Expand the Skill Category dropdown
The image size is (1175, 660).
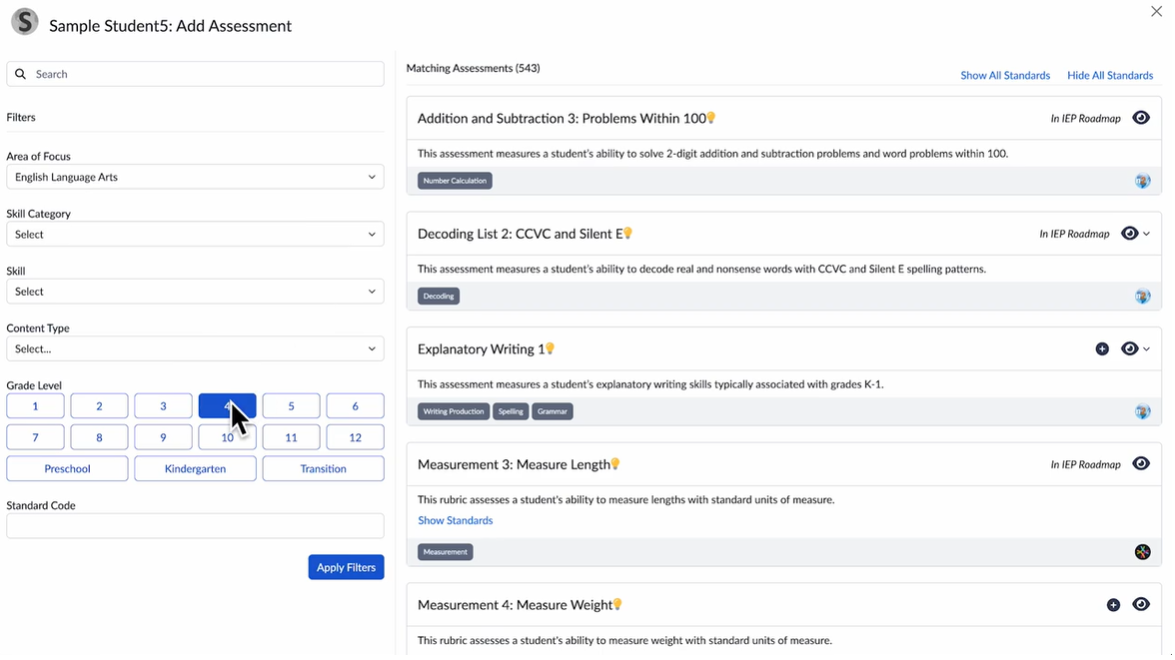click(195, 234)
